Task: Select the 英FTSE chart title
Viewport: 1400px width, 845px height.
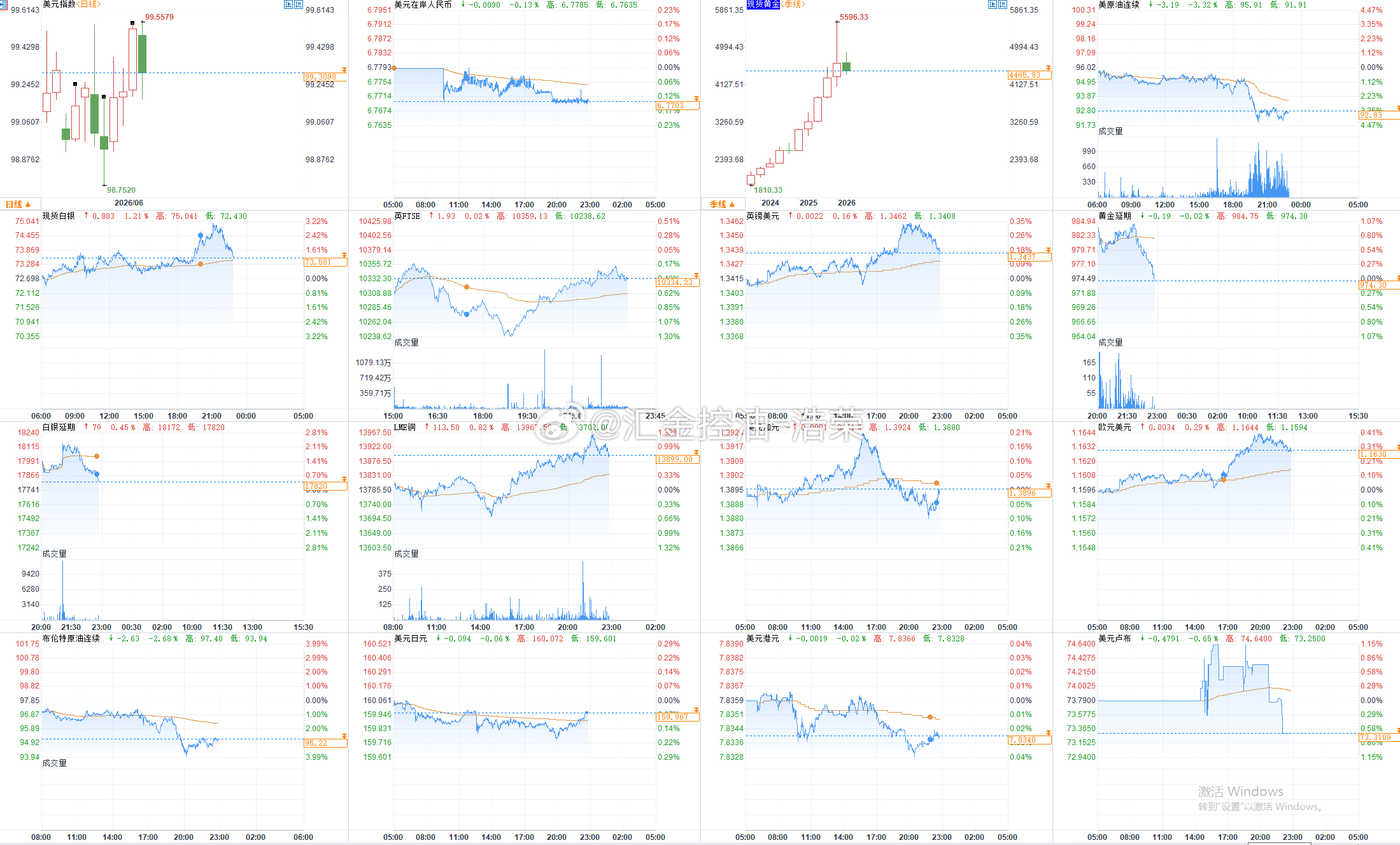Action: 407,216
